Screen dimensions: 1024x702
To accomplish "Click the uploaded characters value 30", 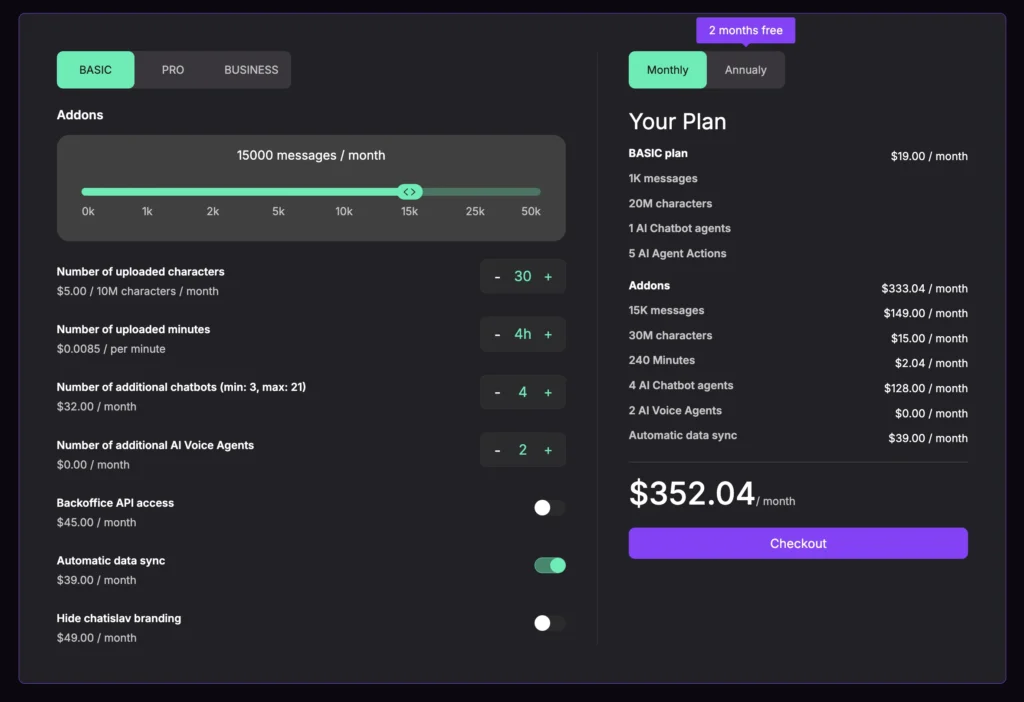I will (522, 276).
